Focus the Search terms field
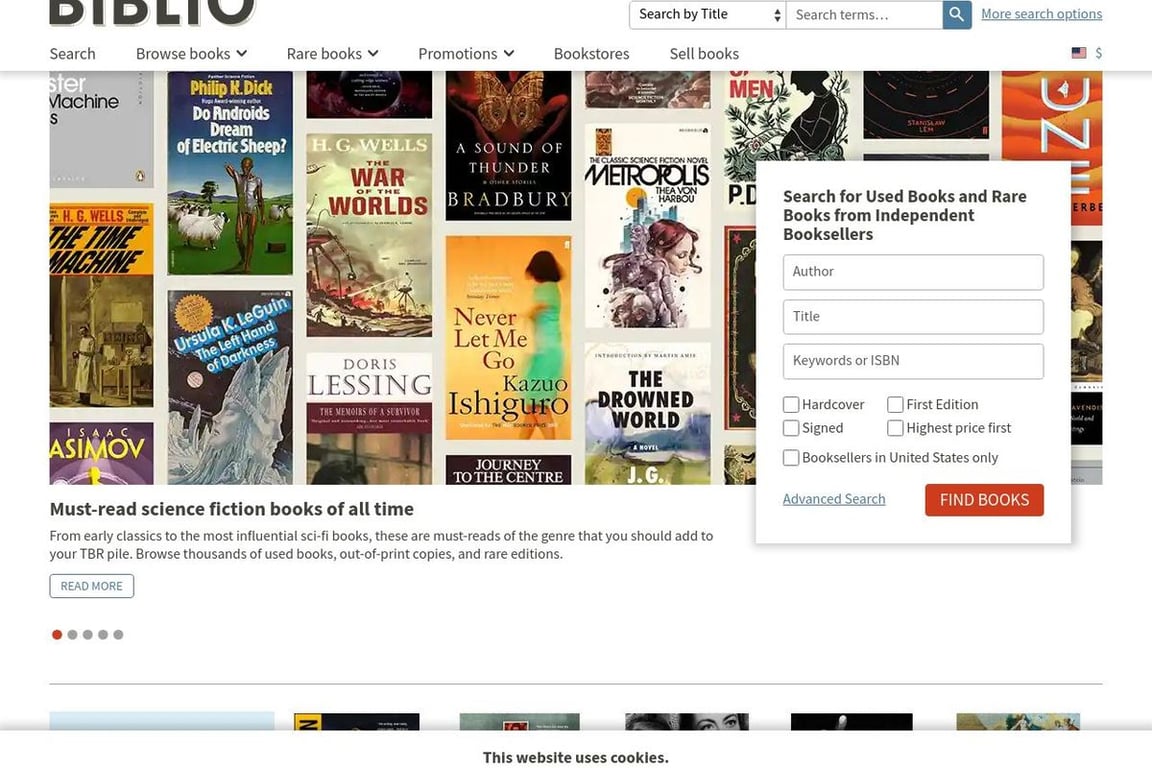1152x768 pixels. pos(864,15)
